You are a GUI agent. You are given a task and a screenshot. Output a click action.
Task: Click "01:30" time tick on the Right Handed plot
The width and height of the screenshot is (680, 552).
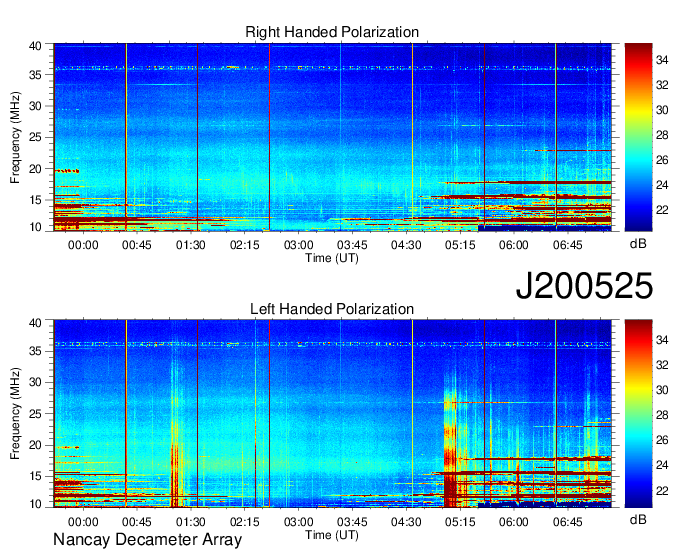coord(190,245)
